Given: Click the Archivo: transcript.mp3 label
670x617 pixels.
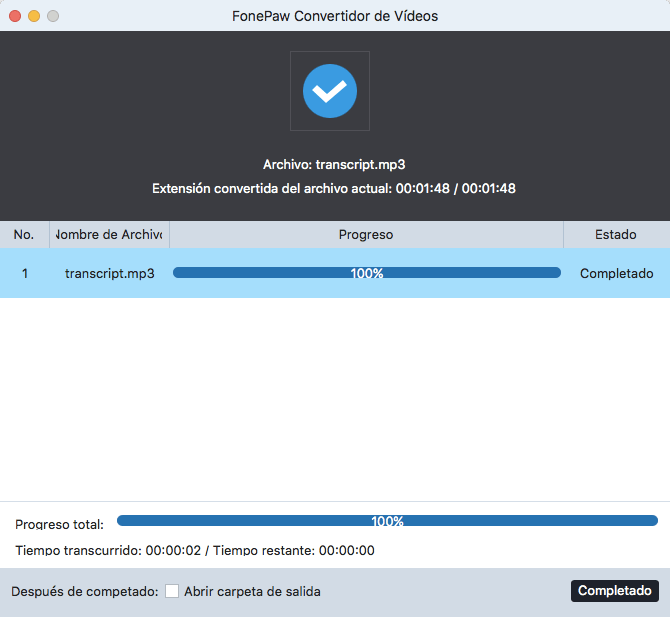Looking at the screenshot, I should [x=334, y=165].
